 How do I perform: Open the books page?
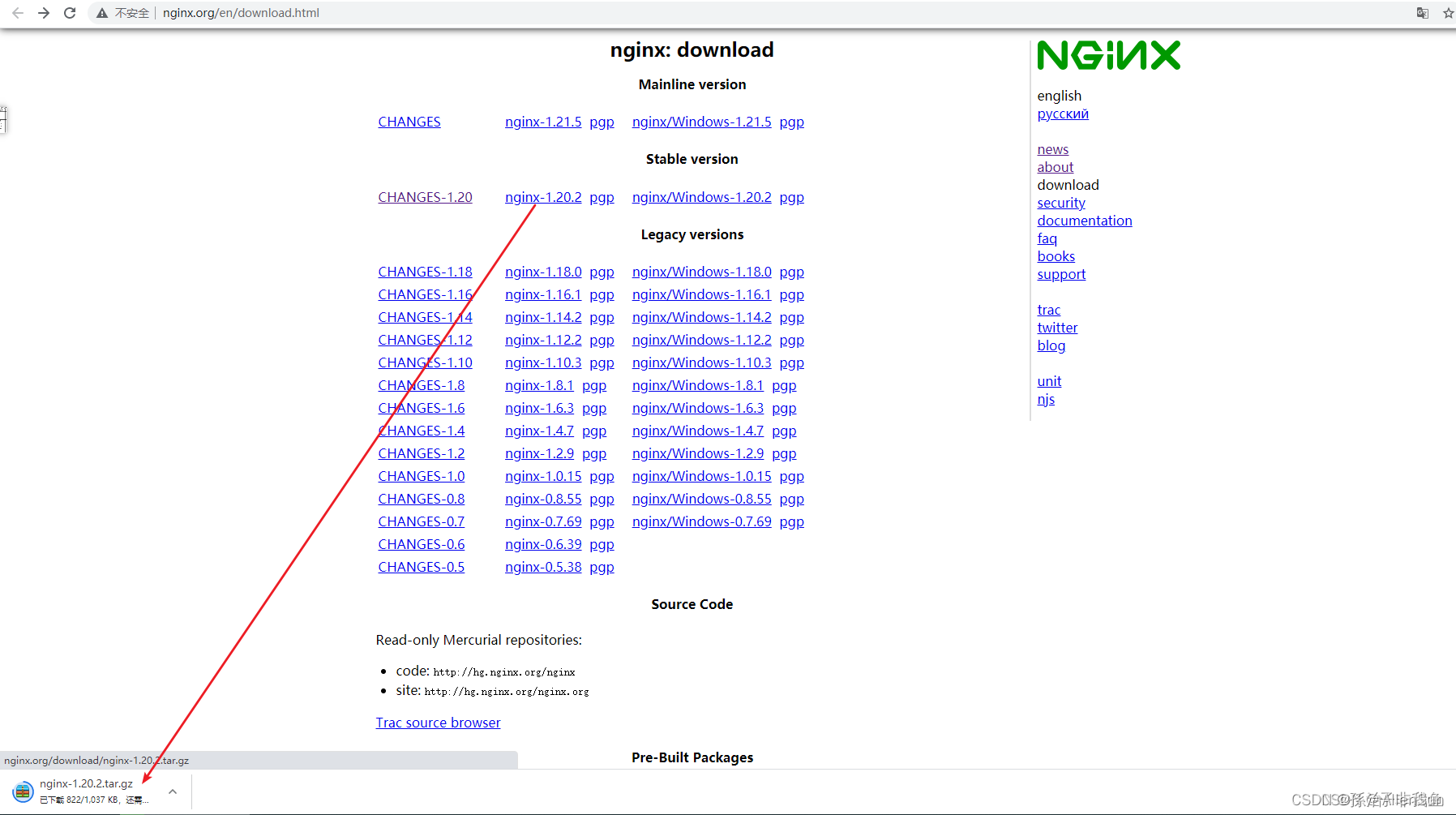pos(1056,256)
